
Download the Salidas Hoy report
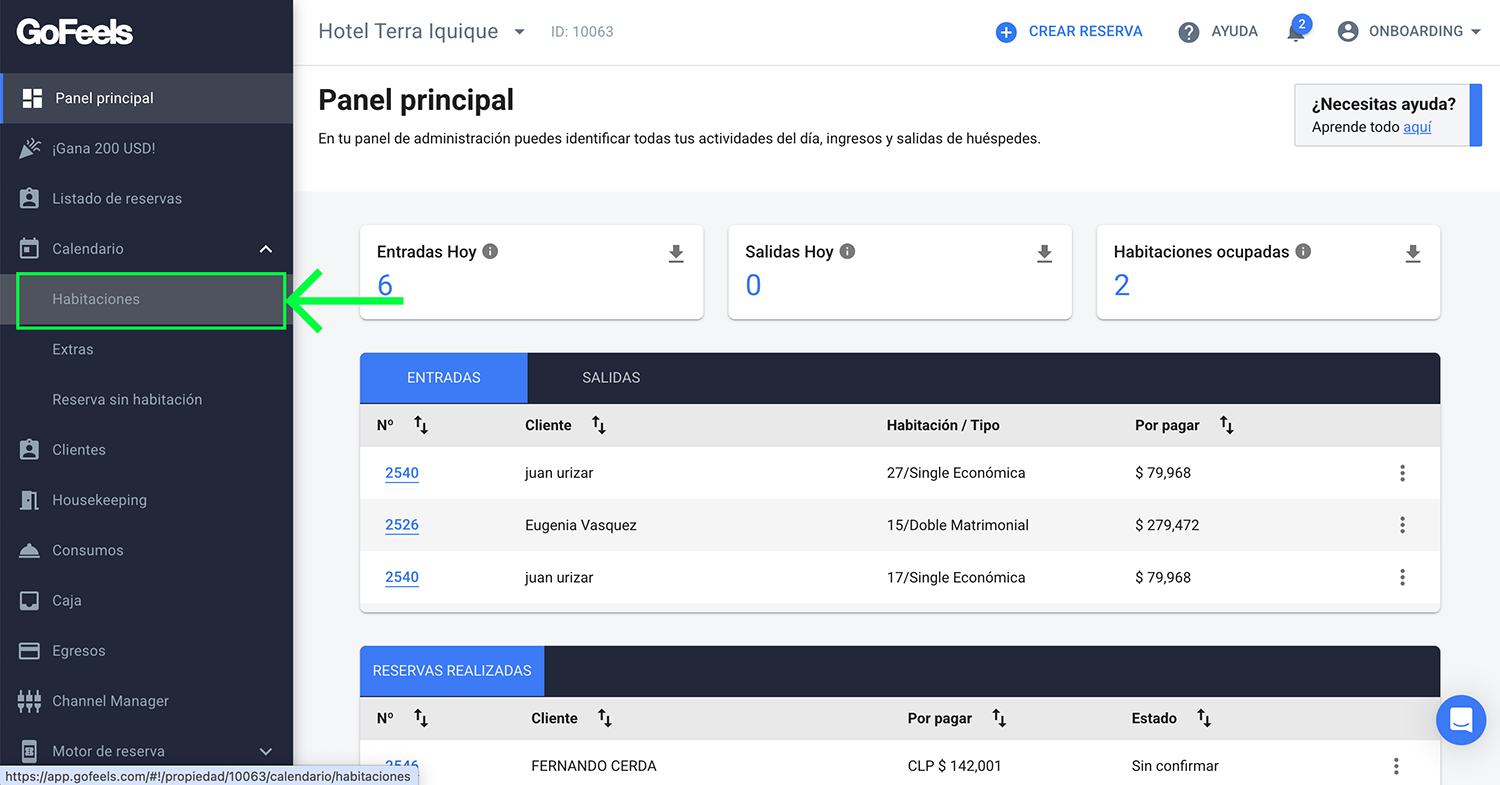pos(1044,254)
